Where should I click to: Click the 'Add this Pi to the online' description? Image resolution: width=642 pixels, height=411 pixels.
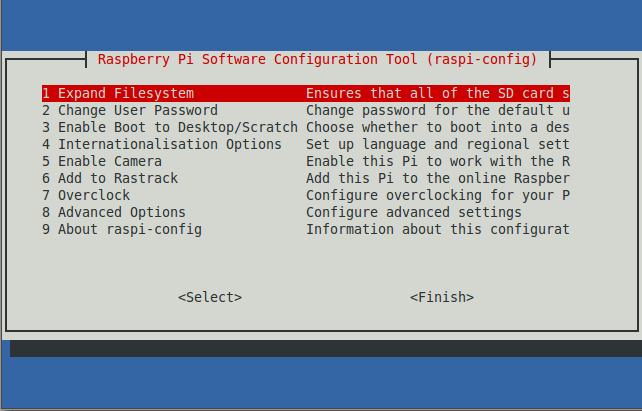pyautogui.click(x=437, y=178)
